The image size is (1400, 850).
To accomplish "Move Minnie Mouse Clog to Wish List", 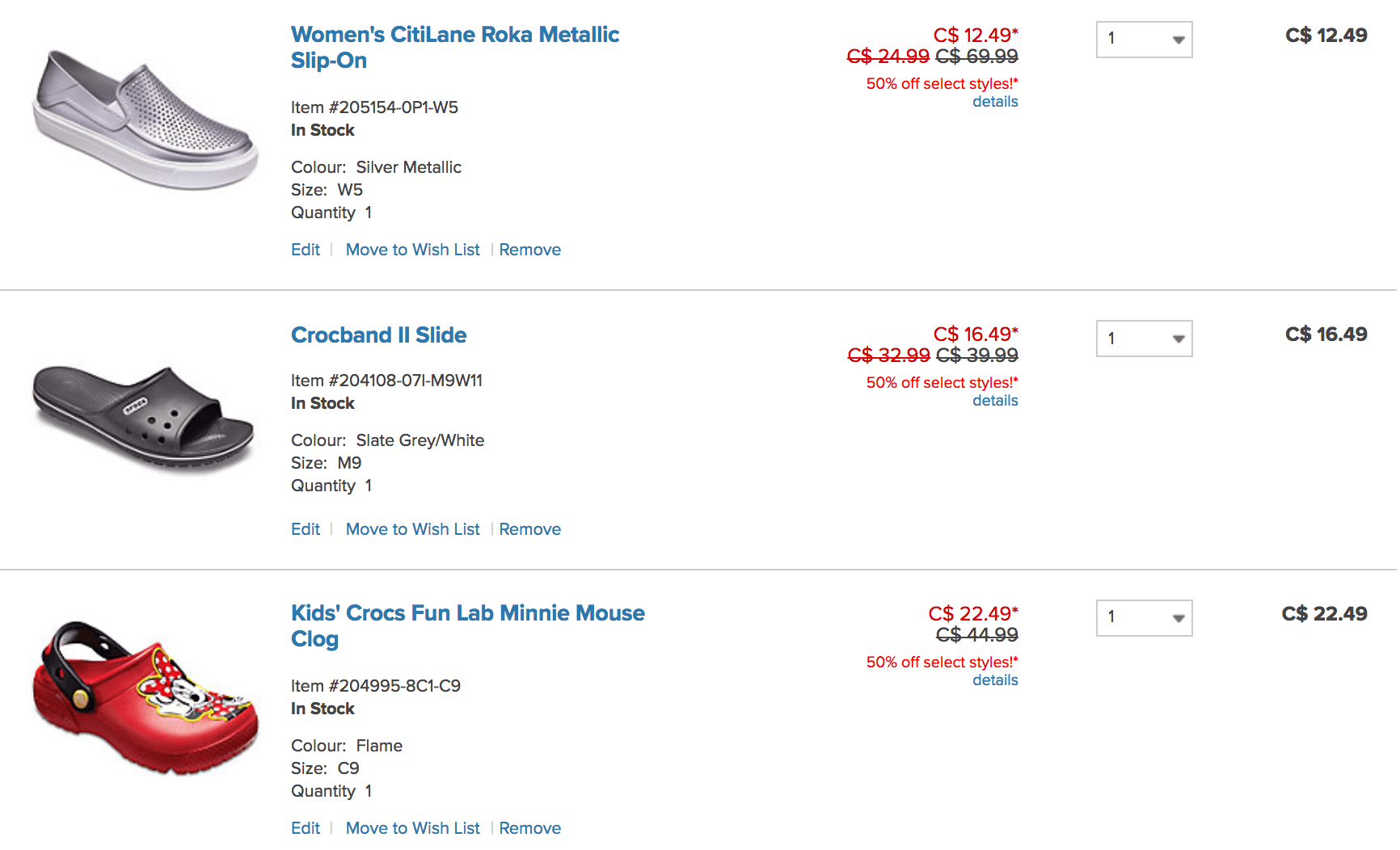I will (x=412, y=828).
